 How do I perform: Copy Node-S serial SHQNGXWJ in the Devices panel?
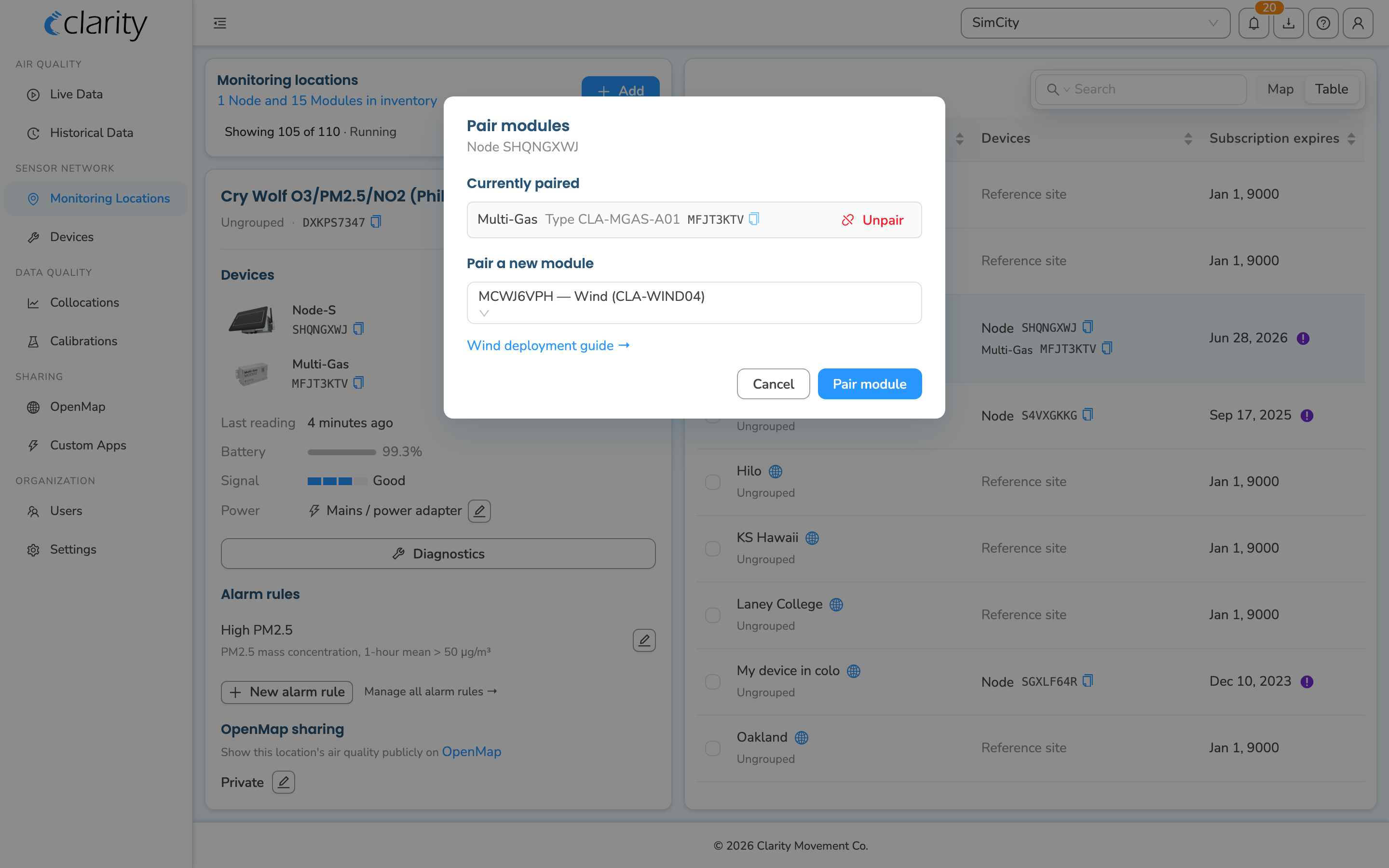click(359, 329)
